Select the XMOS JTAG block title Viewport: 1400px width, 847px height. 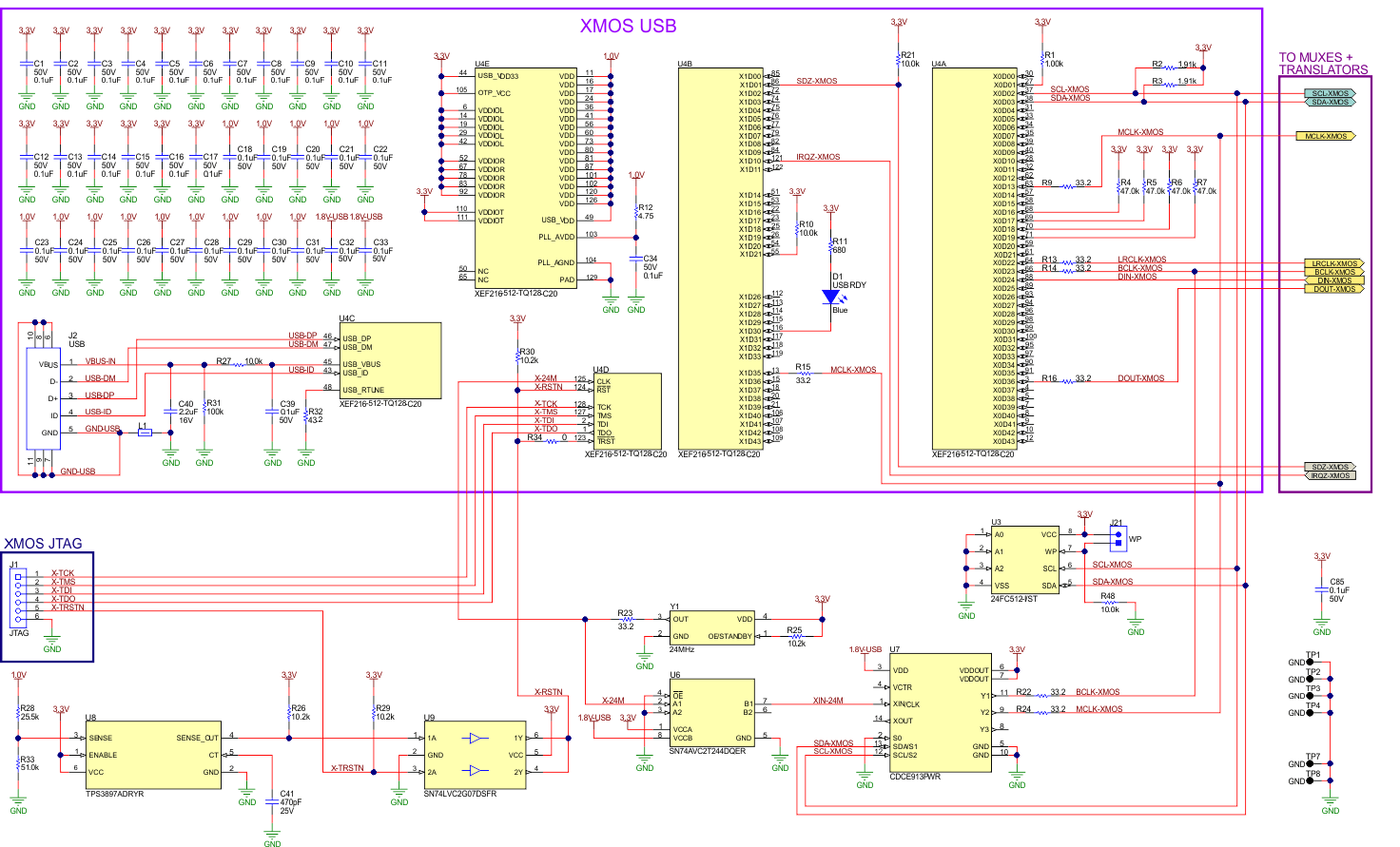43,544
